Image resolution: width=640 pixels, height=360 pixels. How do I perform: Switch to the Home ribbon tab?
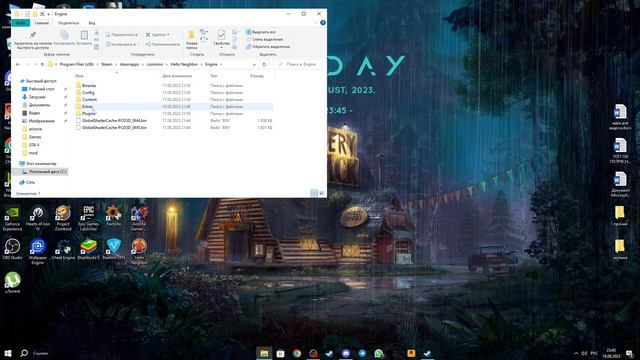(41, 23)
